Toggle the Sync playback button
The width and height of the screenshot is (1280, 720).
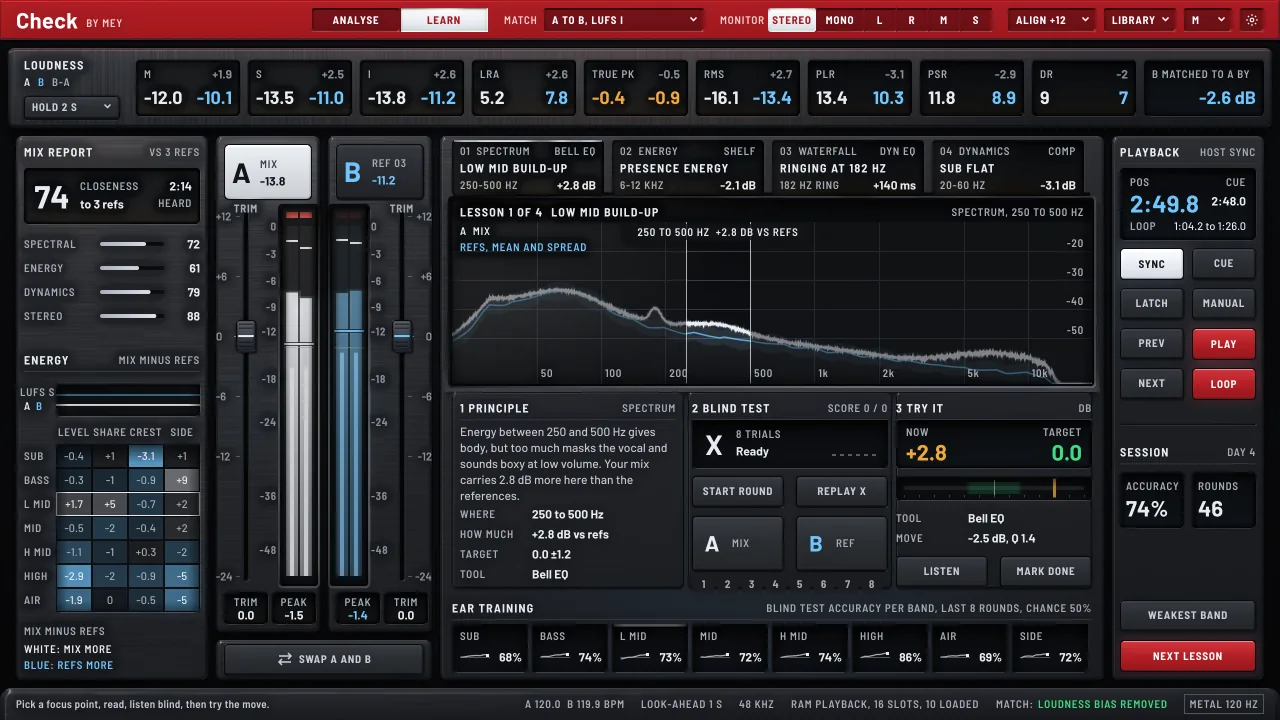pos(1152,264)
